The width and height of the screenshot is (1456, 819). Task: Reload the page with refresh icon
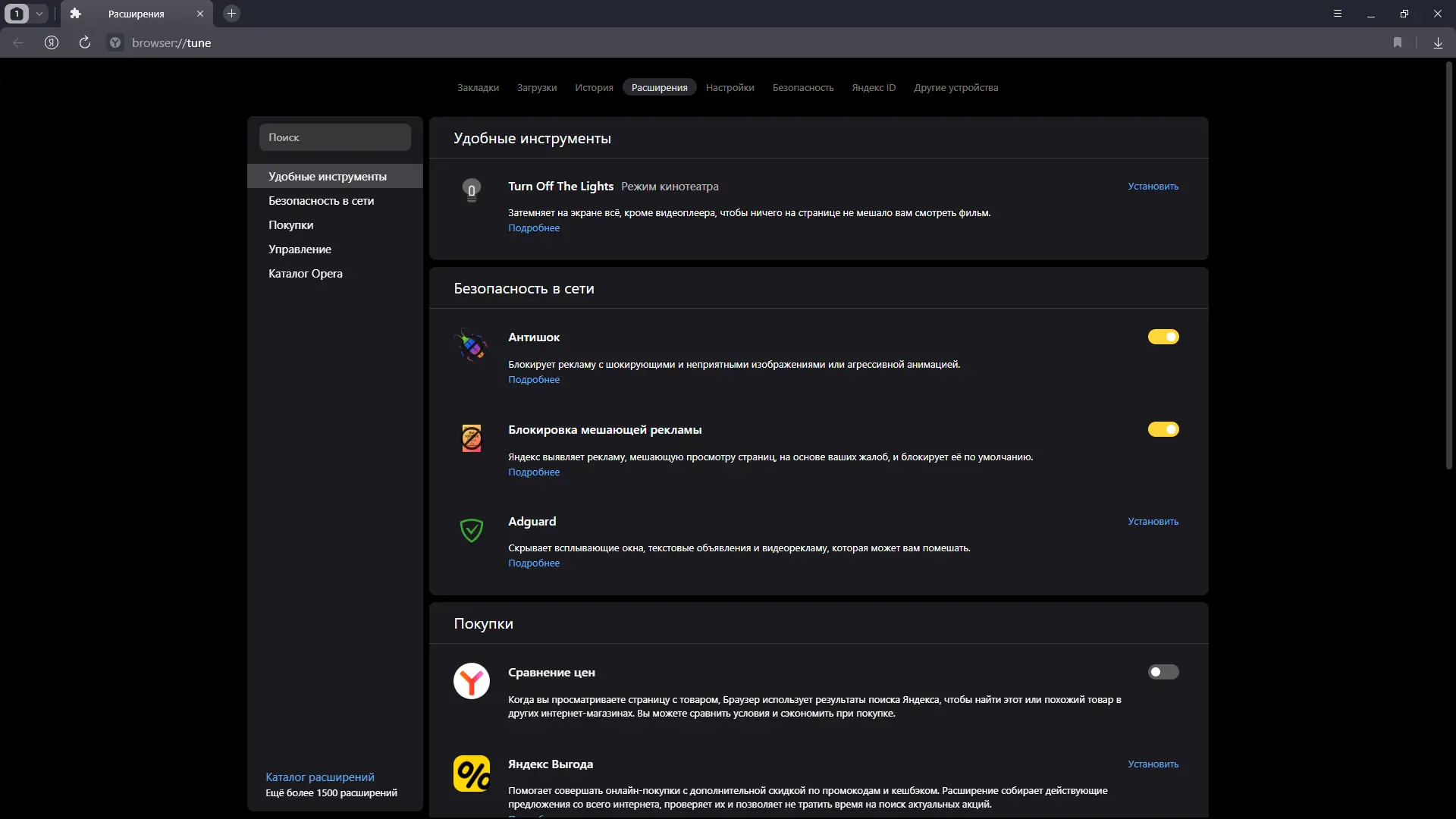point(85,42)
